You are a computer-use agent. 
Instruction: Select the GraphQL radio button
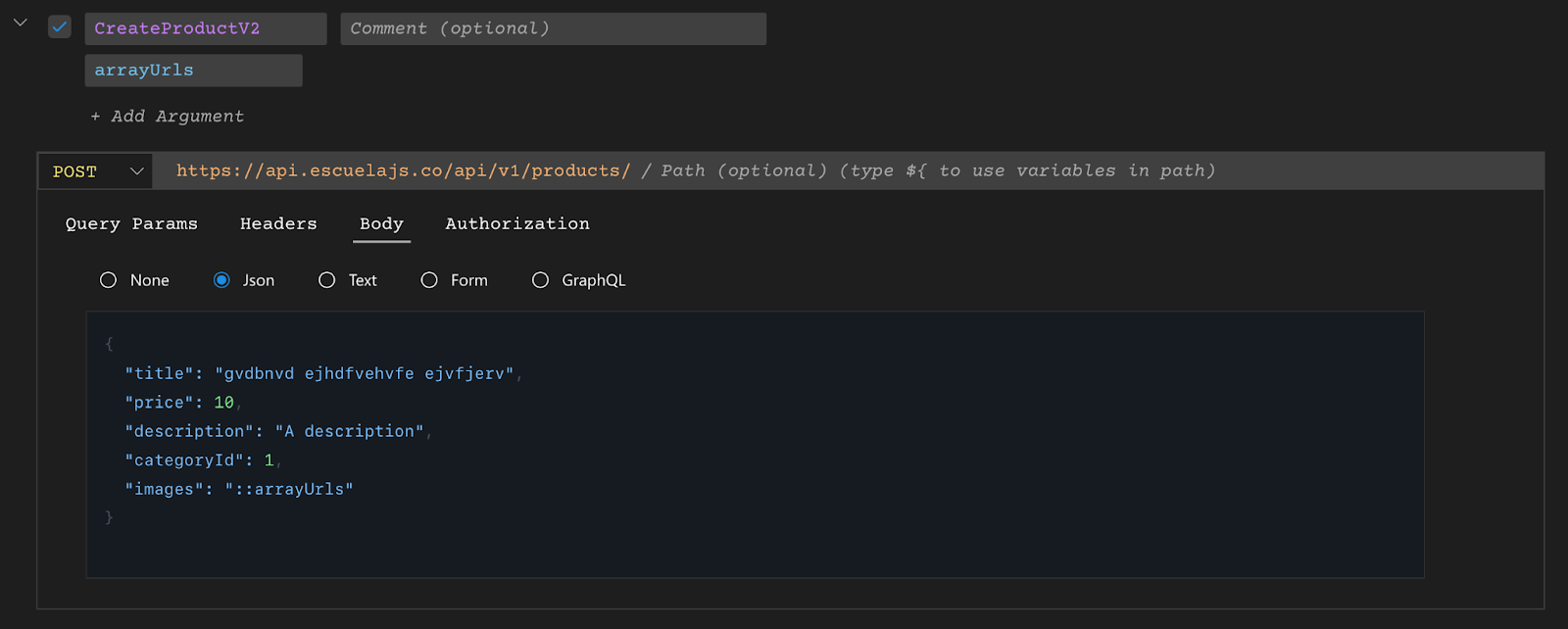(x=540, y=280)
